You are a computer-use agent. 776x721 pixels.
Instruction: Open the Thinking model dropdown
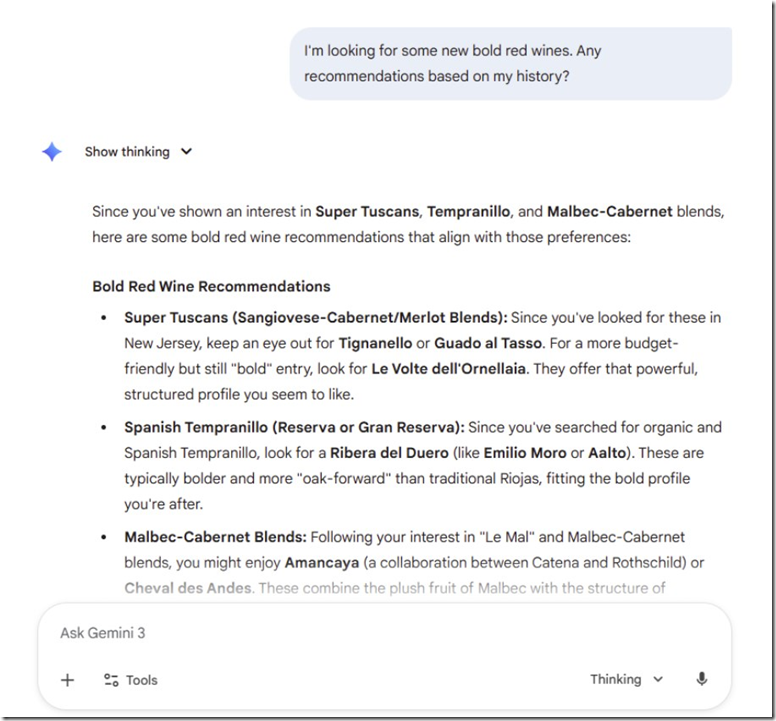626,679
